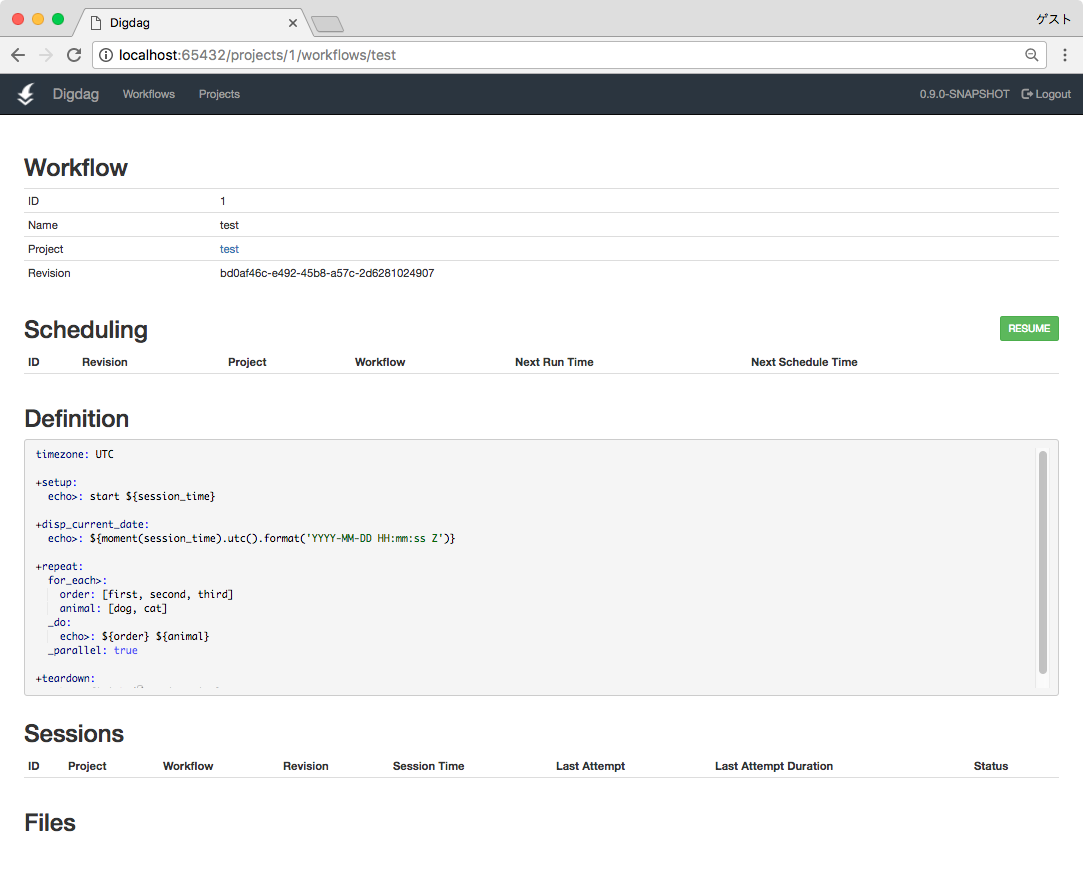Click the ゲスト profile label
The width and height of the screenshot is (1083, 876).
click(x=1052, y=18)
